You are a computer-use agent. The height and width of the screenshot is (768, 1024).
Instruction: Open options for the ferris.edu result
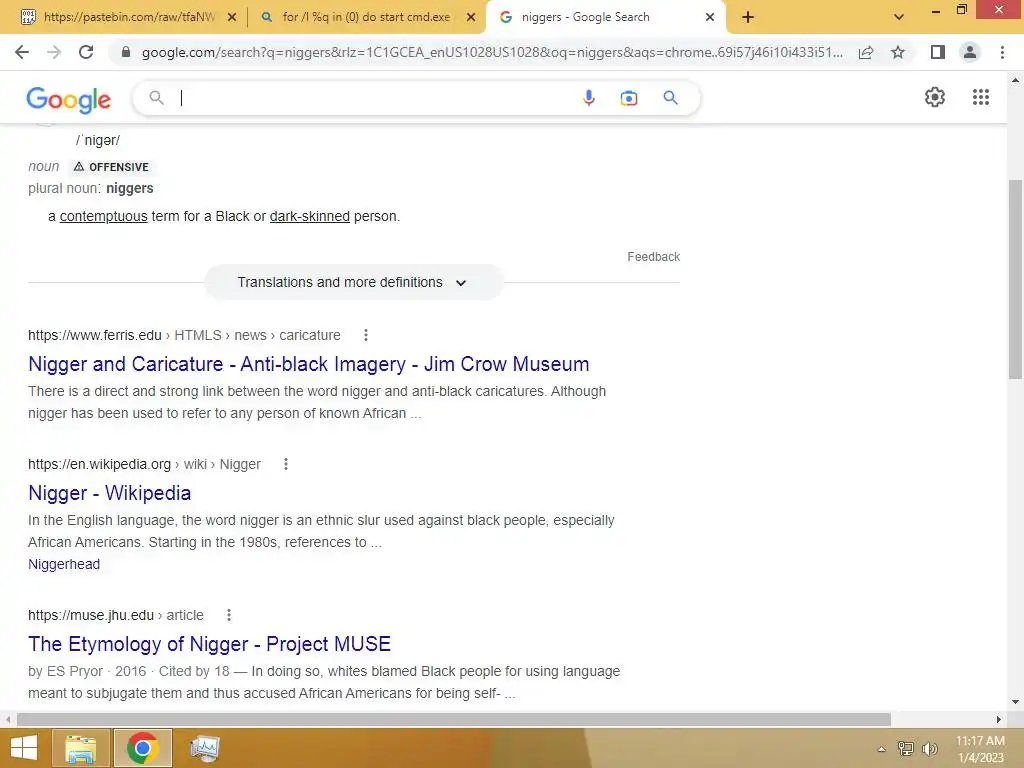click(366, 335)
